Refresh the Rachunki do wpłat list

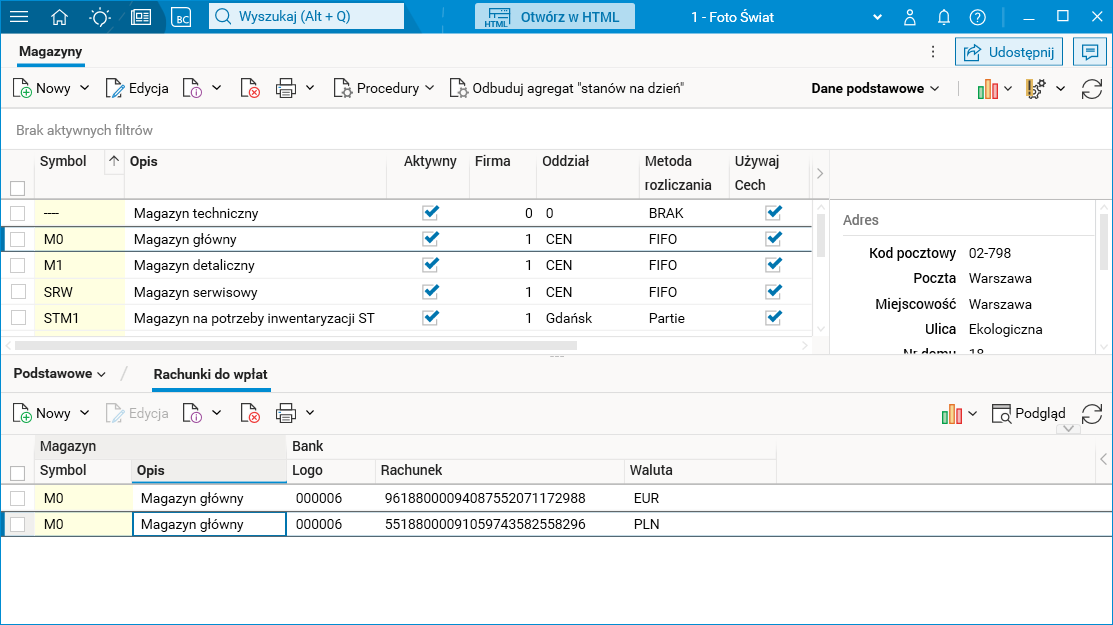tap(1092, 413)
